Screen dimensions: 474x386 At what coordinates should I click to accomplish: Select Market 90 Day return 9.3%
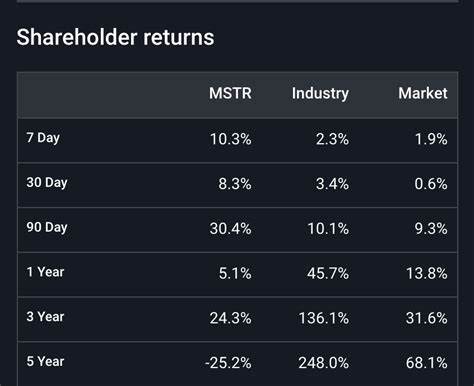431,229
